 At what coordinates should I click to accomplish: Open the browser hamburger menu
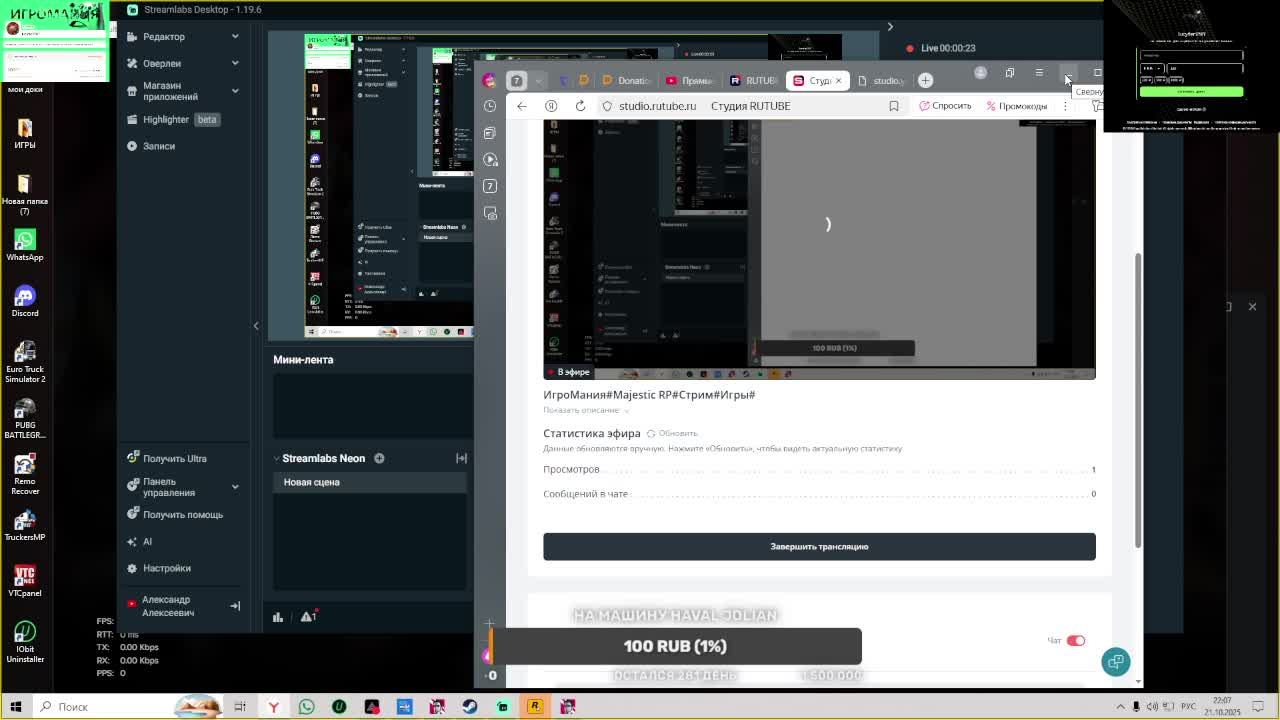click(x=1039, y=73)
